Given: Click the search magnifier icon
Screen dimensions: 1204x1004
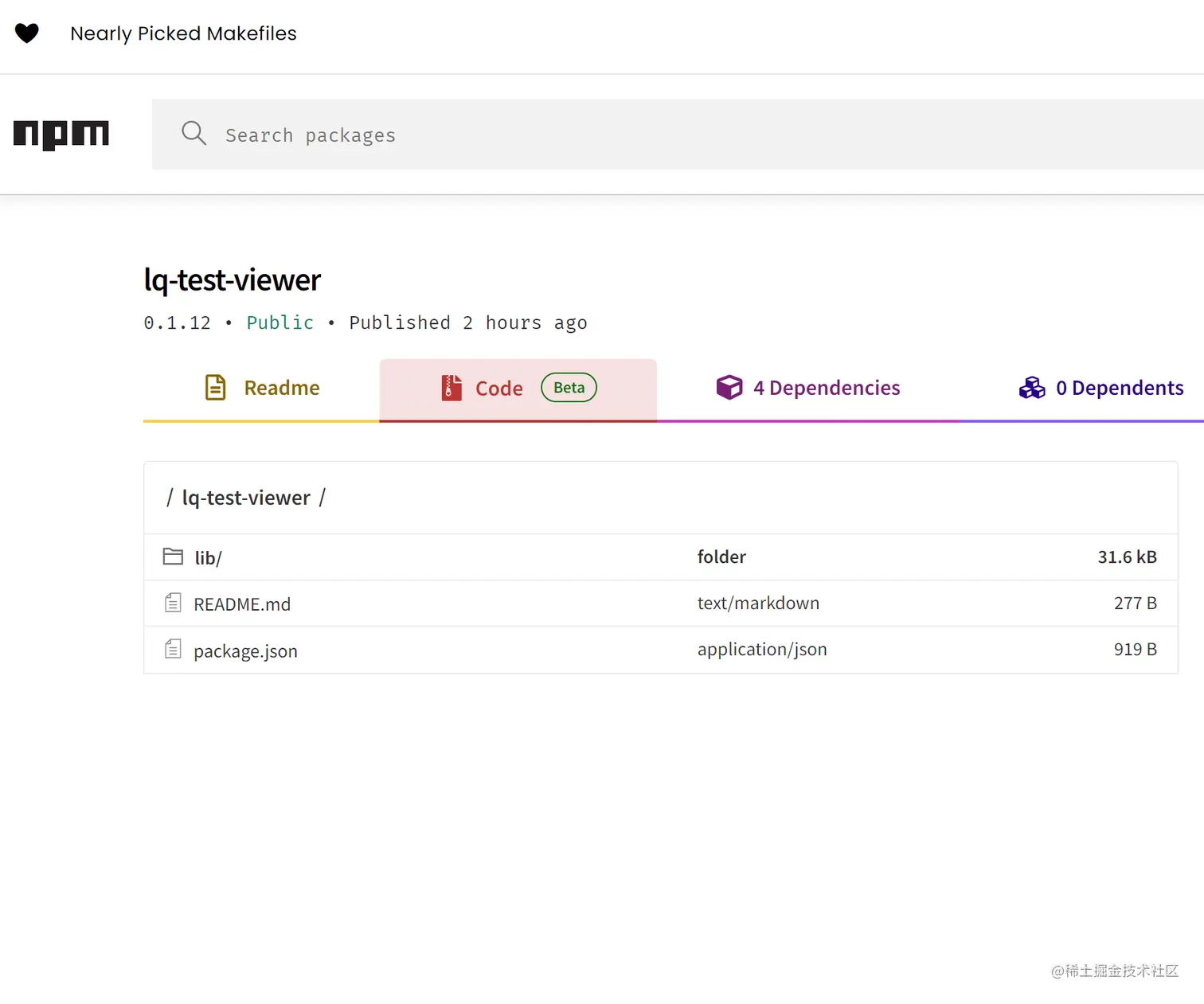Looking at the screenshot, I should coord(193,133).
